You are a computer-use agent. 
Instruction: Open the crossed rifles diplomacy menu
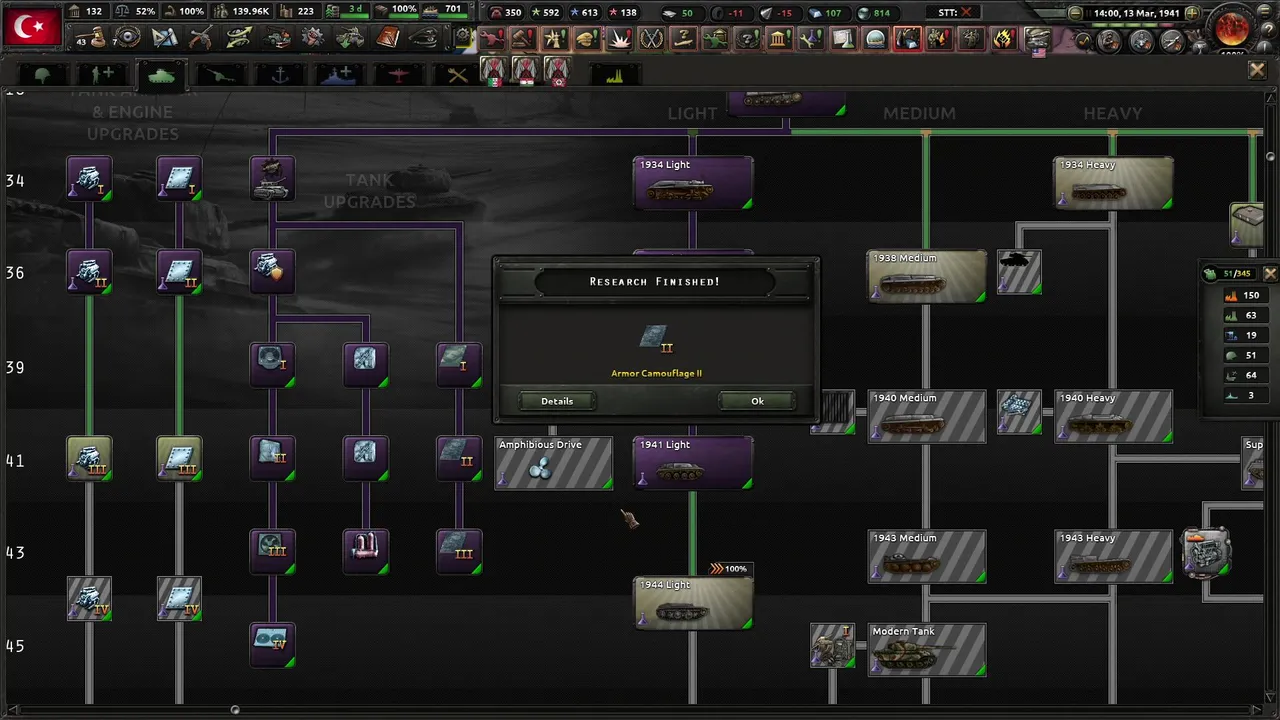coord(201,39)
